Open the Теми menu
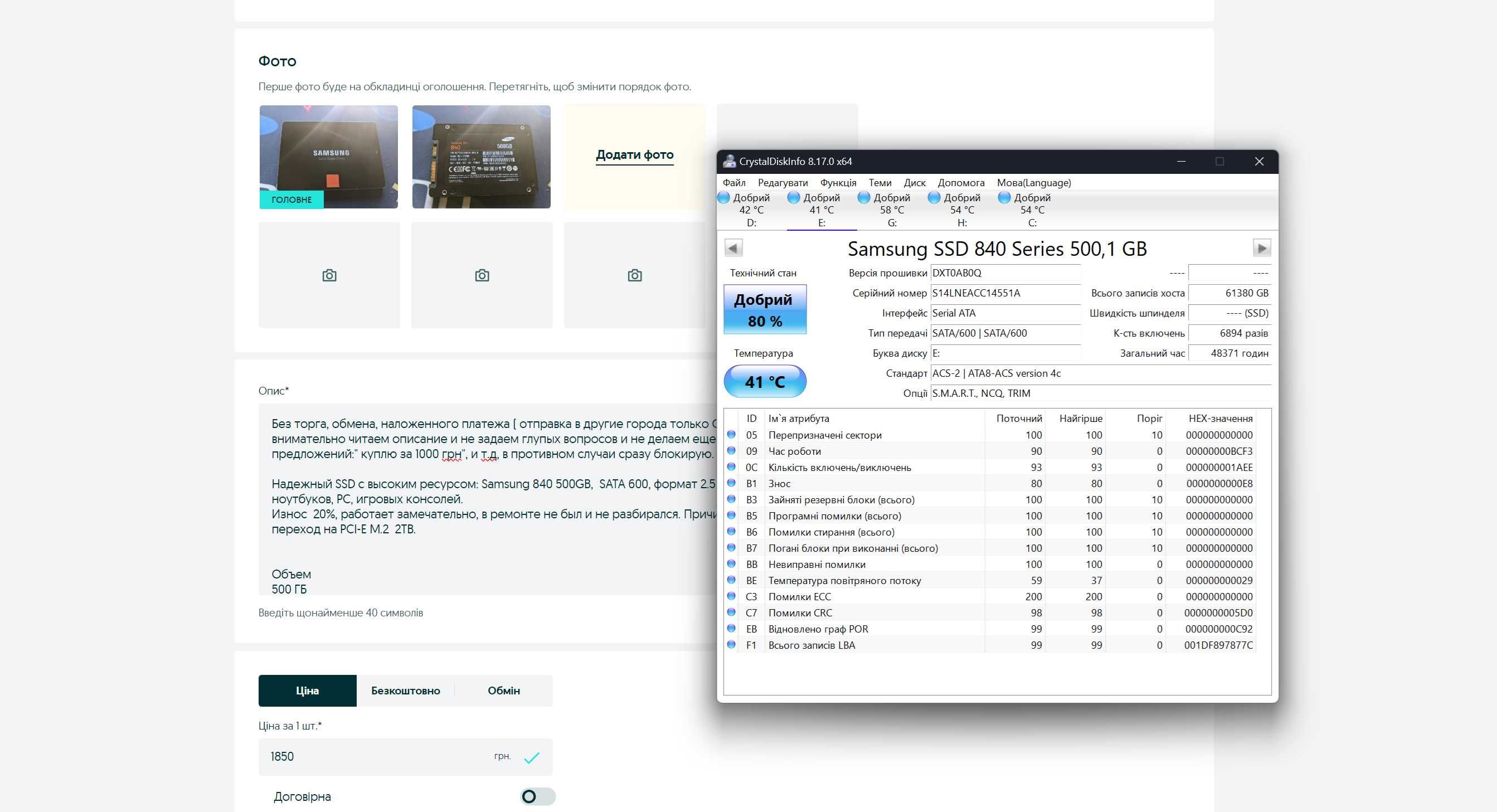This screenshot has width=1497, height=812. click(880, 182)
